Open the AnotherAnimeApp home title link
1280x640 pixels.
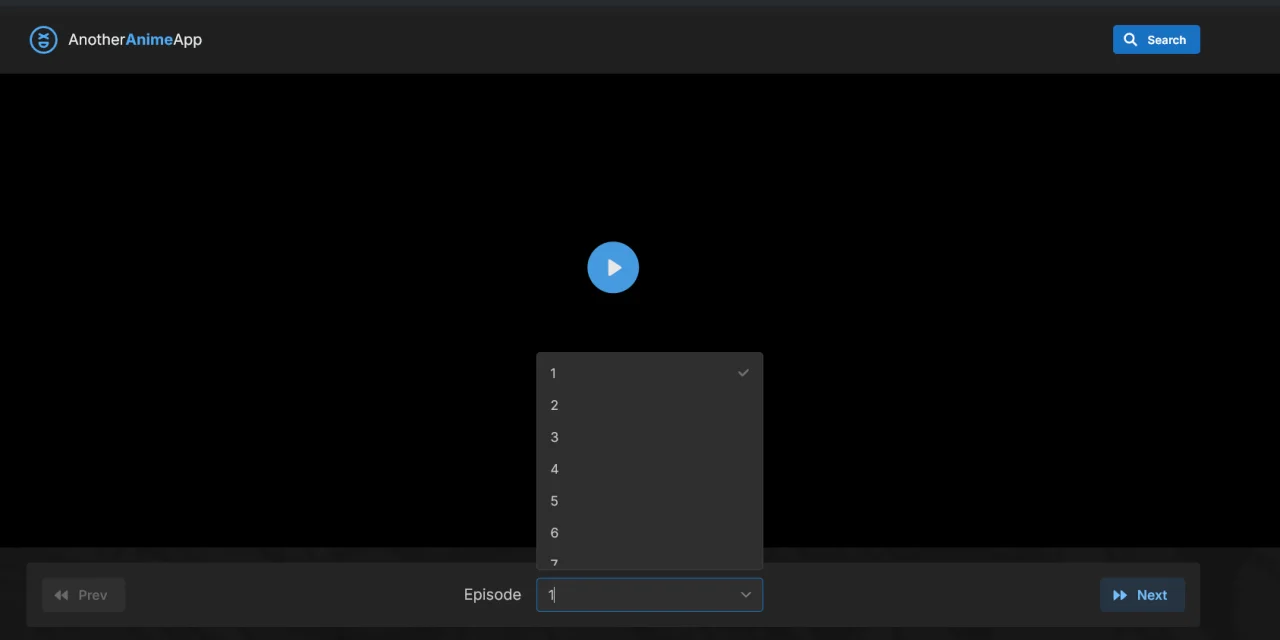pos(135,40)
